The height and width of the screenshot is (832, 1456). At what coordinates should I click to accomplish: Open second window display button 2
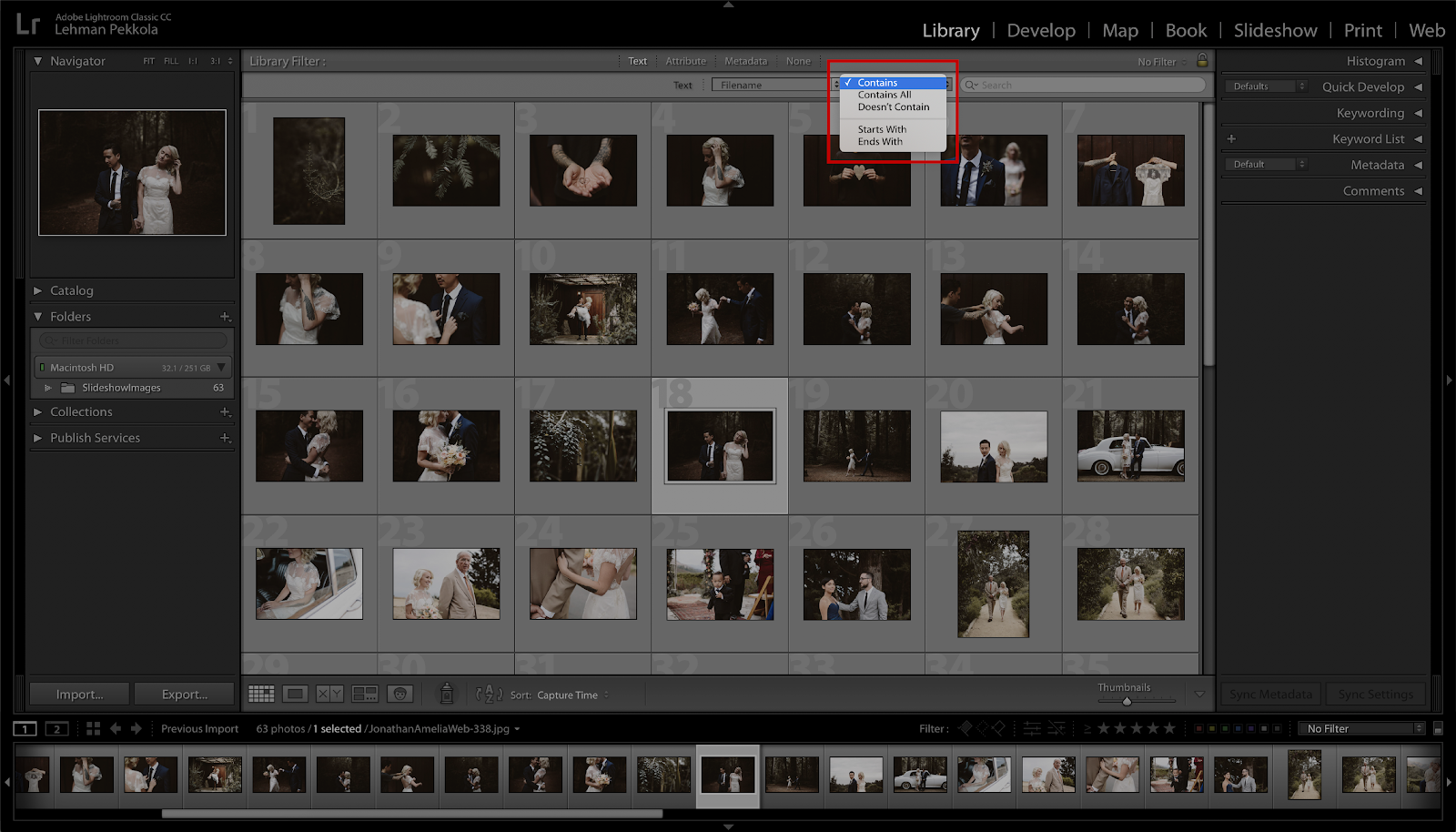(x=56, y=728)
